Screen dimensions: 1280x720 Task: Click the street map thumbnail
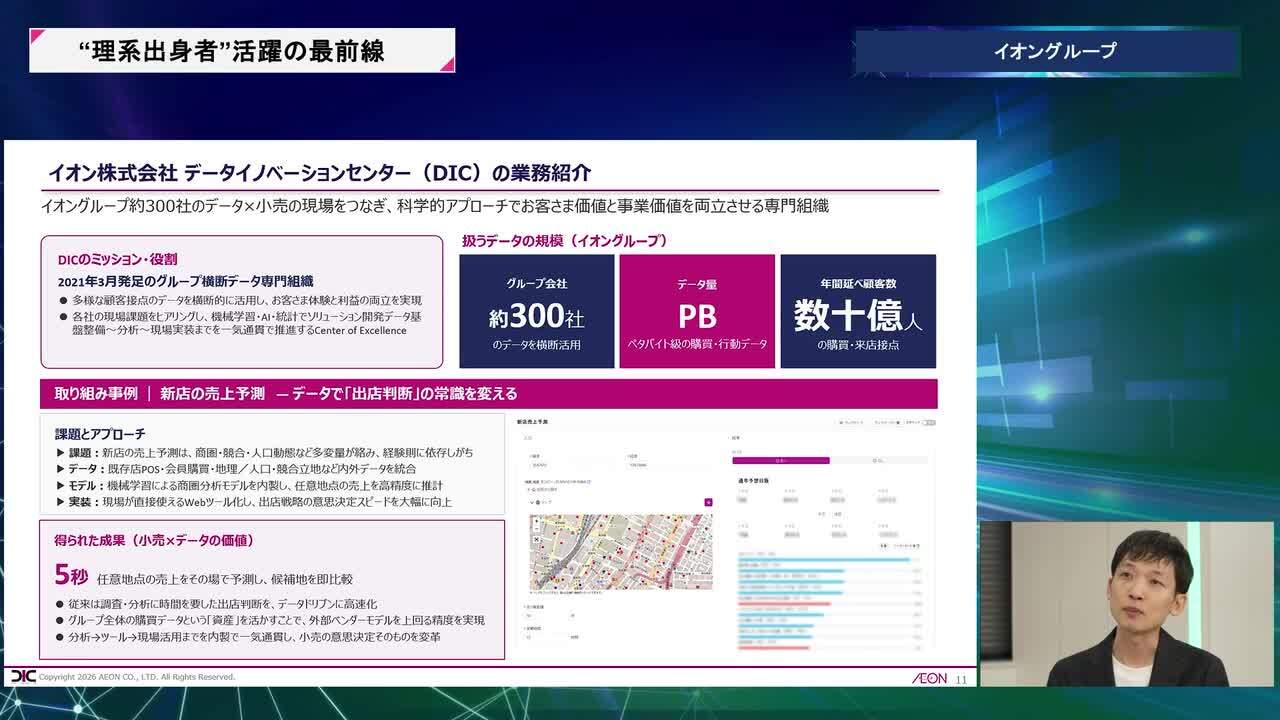click(620, 552)
